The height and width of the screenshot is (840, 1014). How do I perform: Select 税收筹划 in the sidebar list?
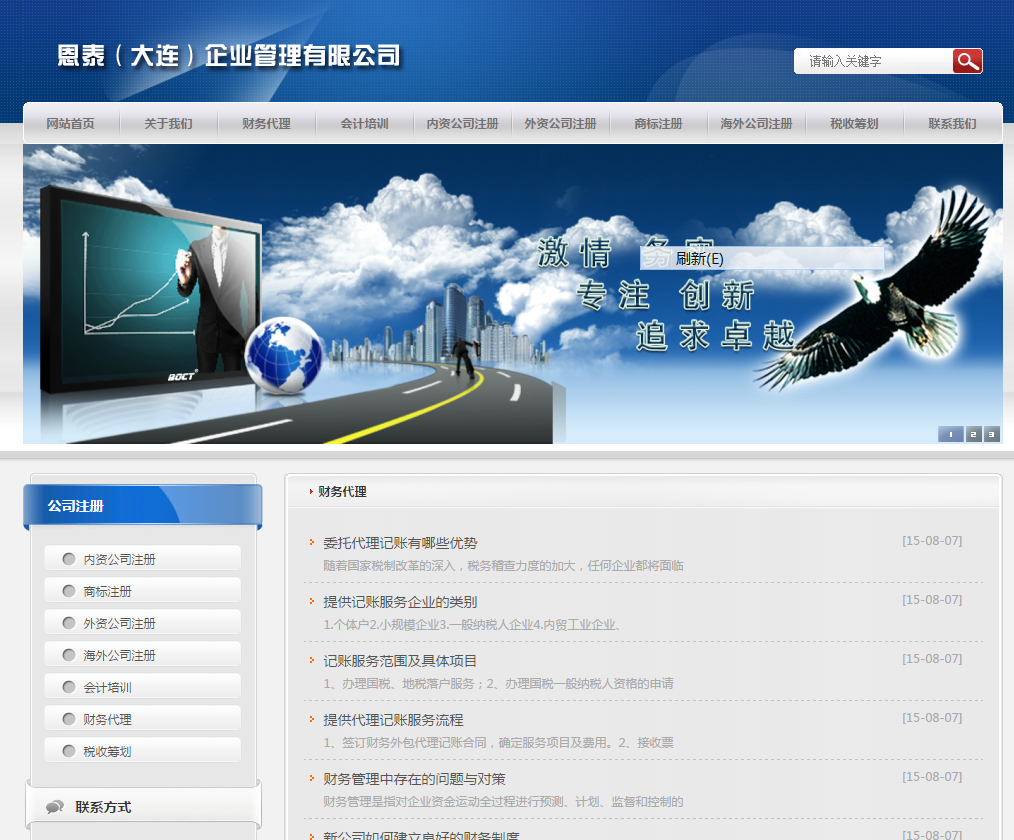tap(107, 751)
